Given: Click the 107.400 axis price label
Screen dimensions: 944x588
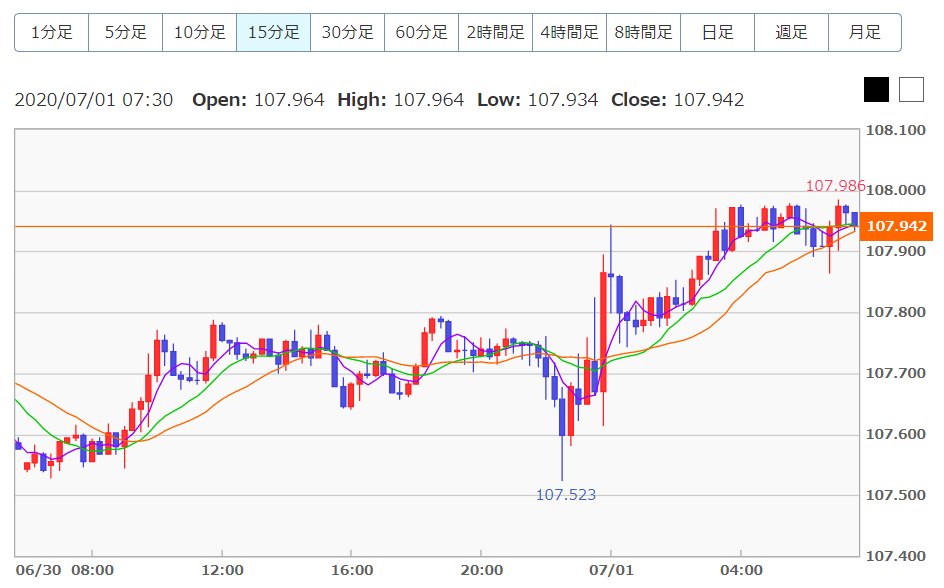Looking at the screenshot, I should (x=895, y=556).
